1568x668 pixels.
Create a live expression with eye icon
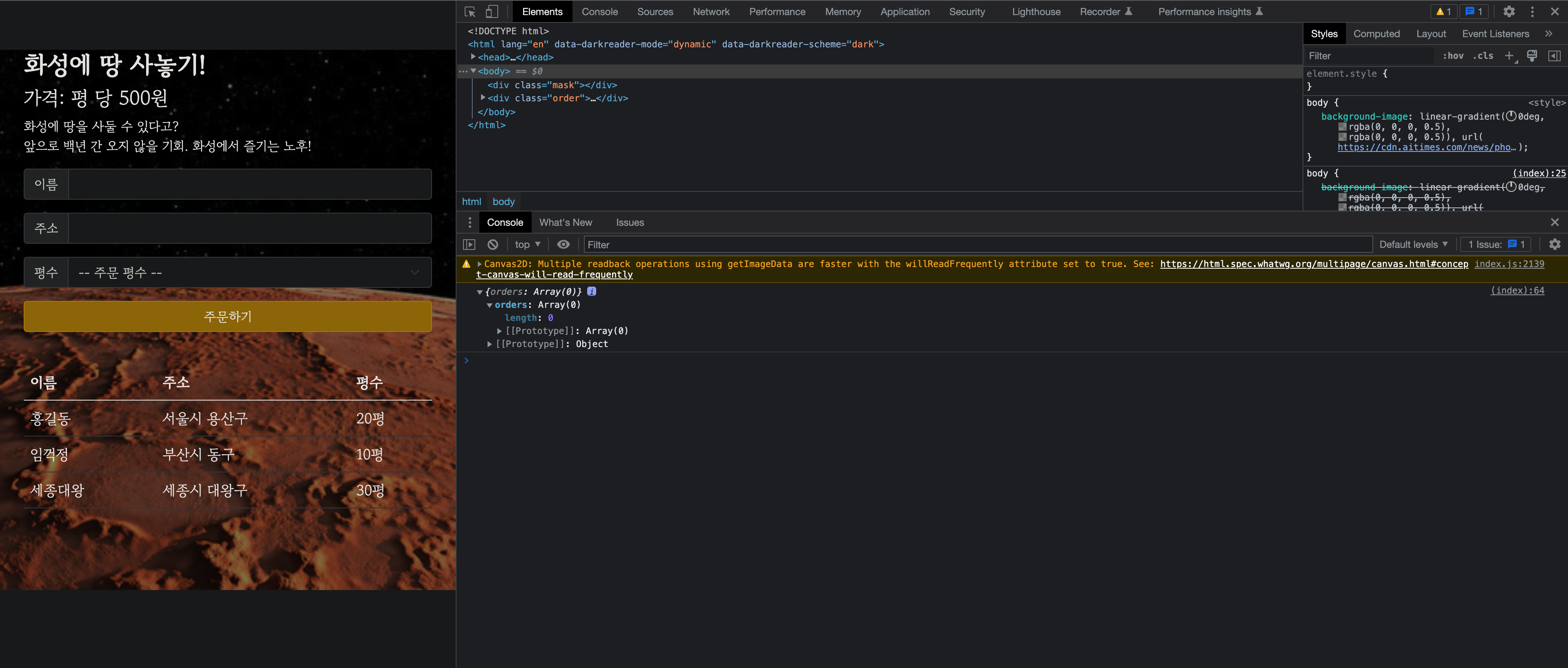563,245
